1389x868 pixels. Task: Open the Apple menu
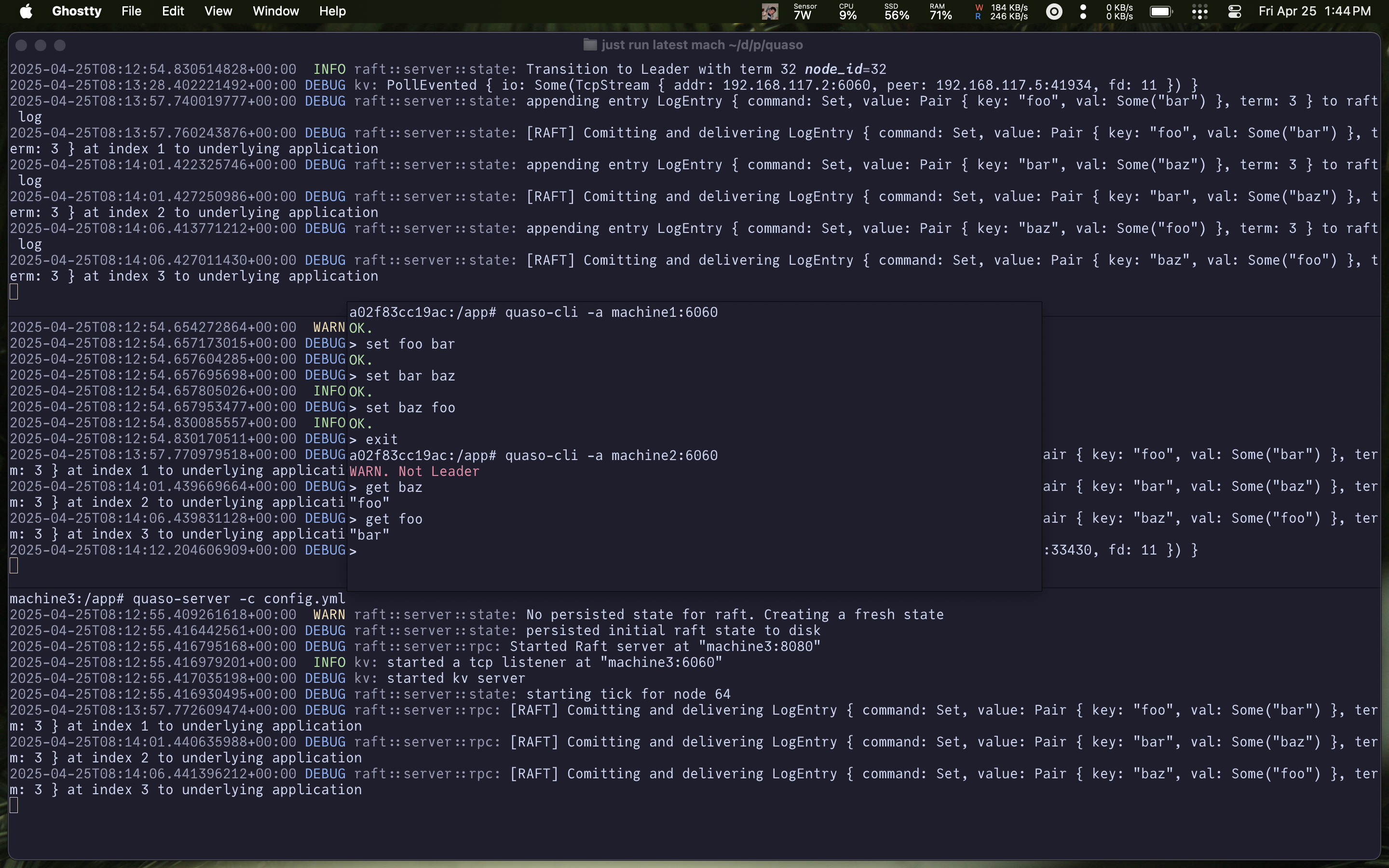tap(26, 12)
